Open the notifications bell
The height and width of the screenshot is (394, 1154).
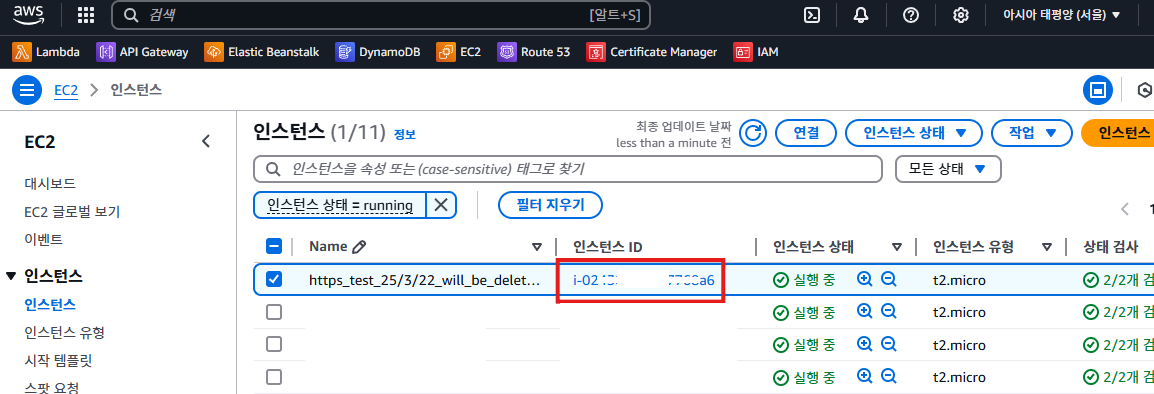tap(861, 15)
